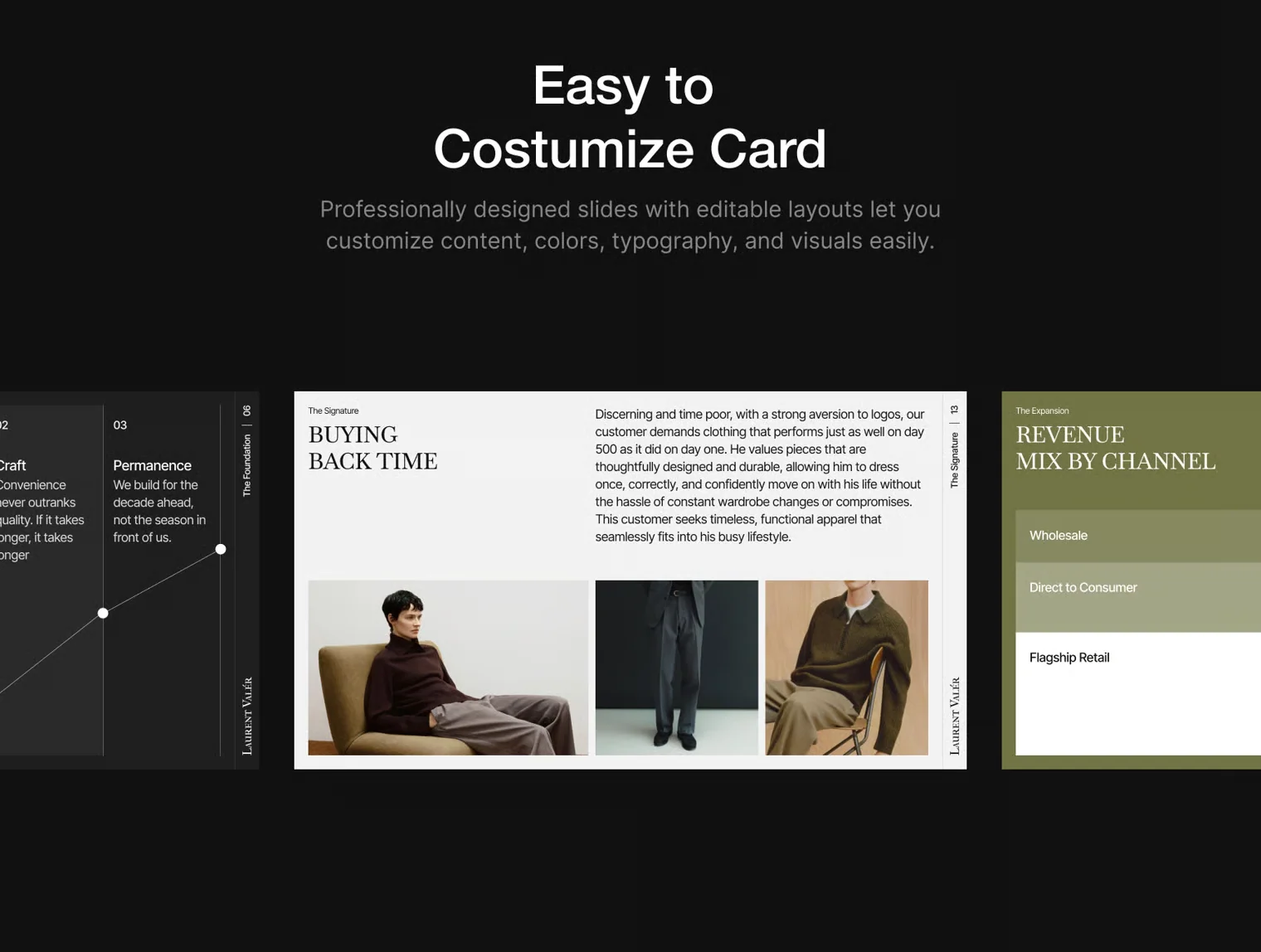Click the "Easy to Costumize Card" heading
1261x952 pixels.
pyautogui.click(x=630, y=117)
